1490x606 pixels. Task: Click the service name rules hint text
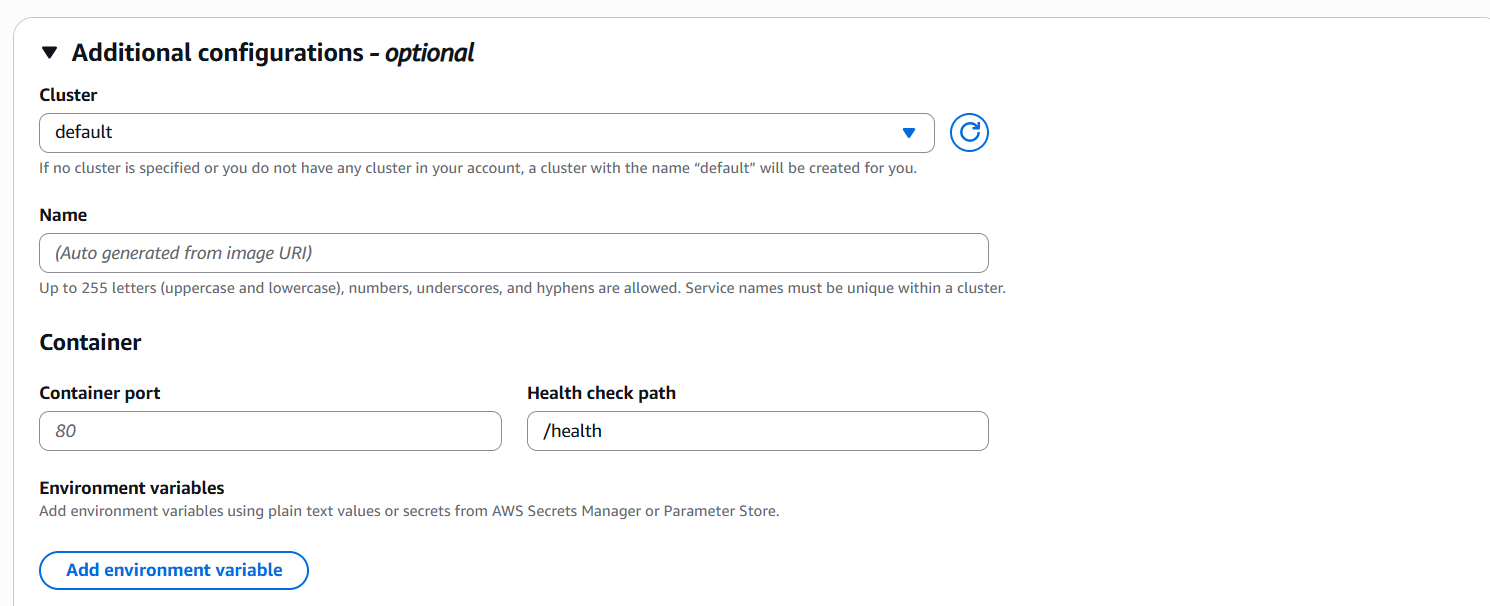click(521, 288)
